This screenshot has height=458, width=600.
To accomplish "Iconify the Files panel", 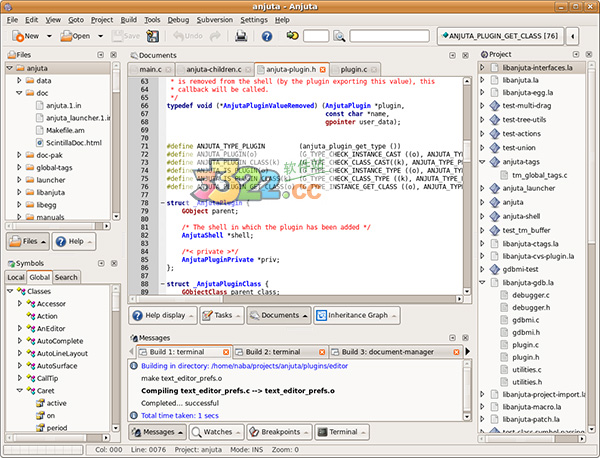I will click(x=101, y=55).
